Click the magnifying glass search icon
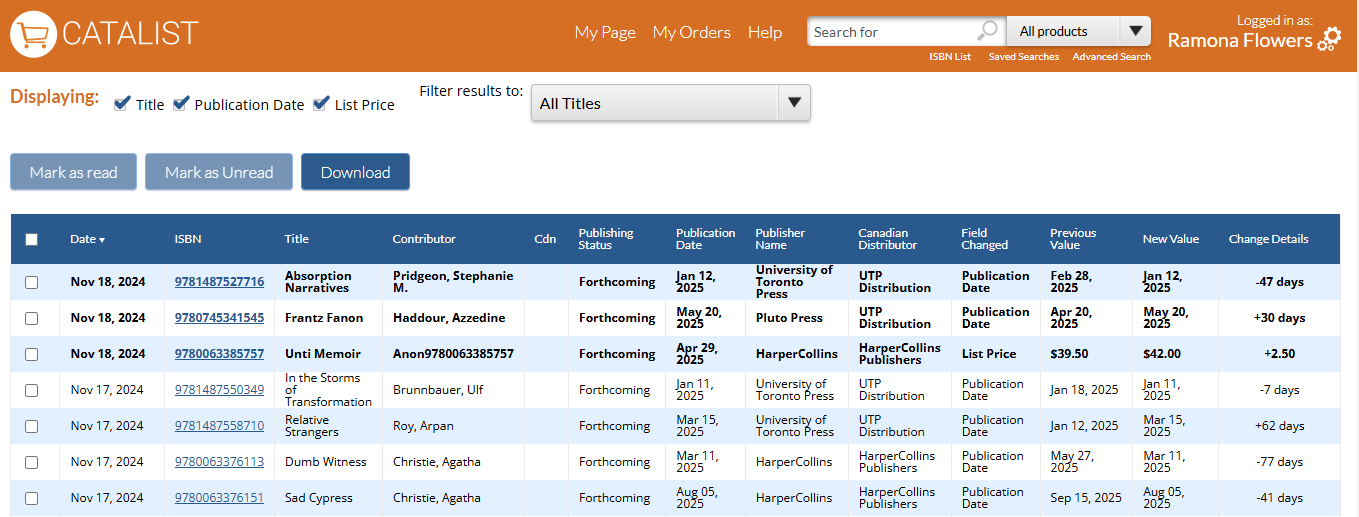 (x=987, y=31)
